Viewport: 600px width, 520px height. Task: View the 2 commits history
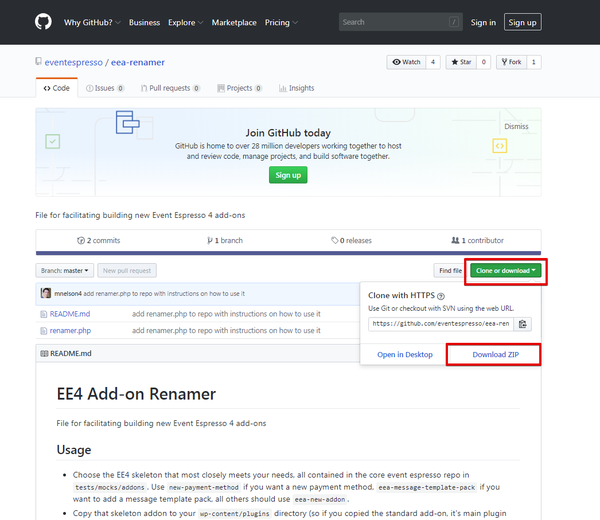click(x=99, y=240)
